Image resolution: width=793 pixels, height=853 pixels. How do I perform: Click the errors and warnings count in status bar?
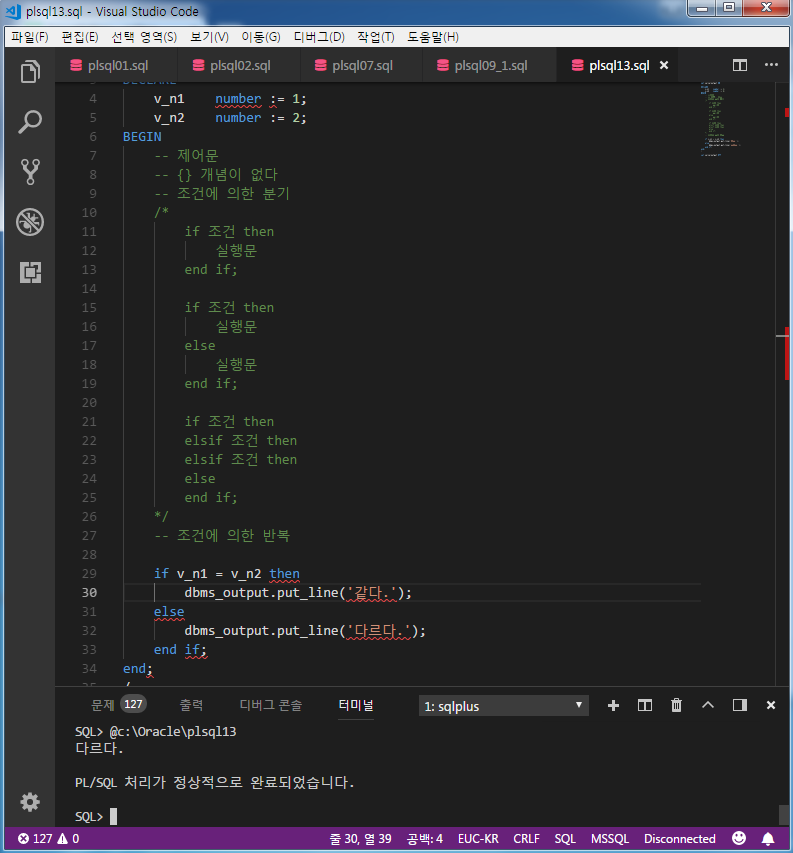(x=48, y=839)
